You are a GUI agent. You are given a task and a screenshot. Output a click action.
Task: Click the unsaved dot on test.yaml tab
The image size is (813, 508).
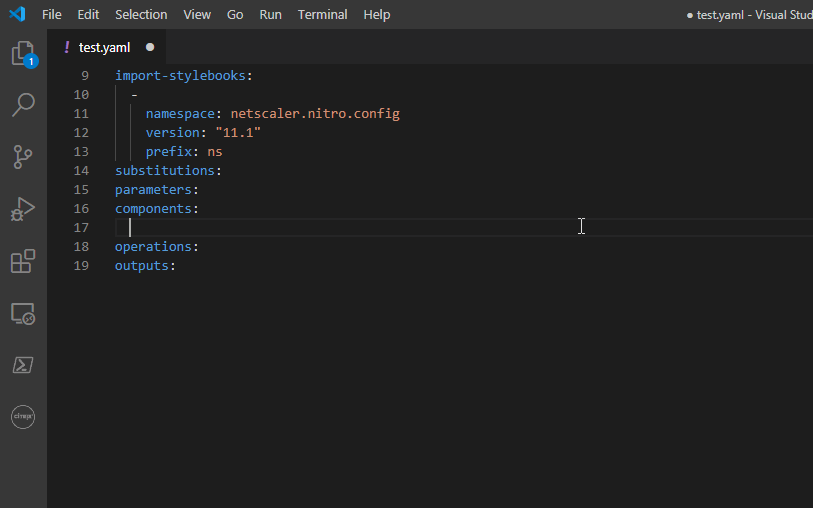tap(150, 47)
